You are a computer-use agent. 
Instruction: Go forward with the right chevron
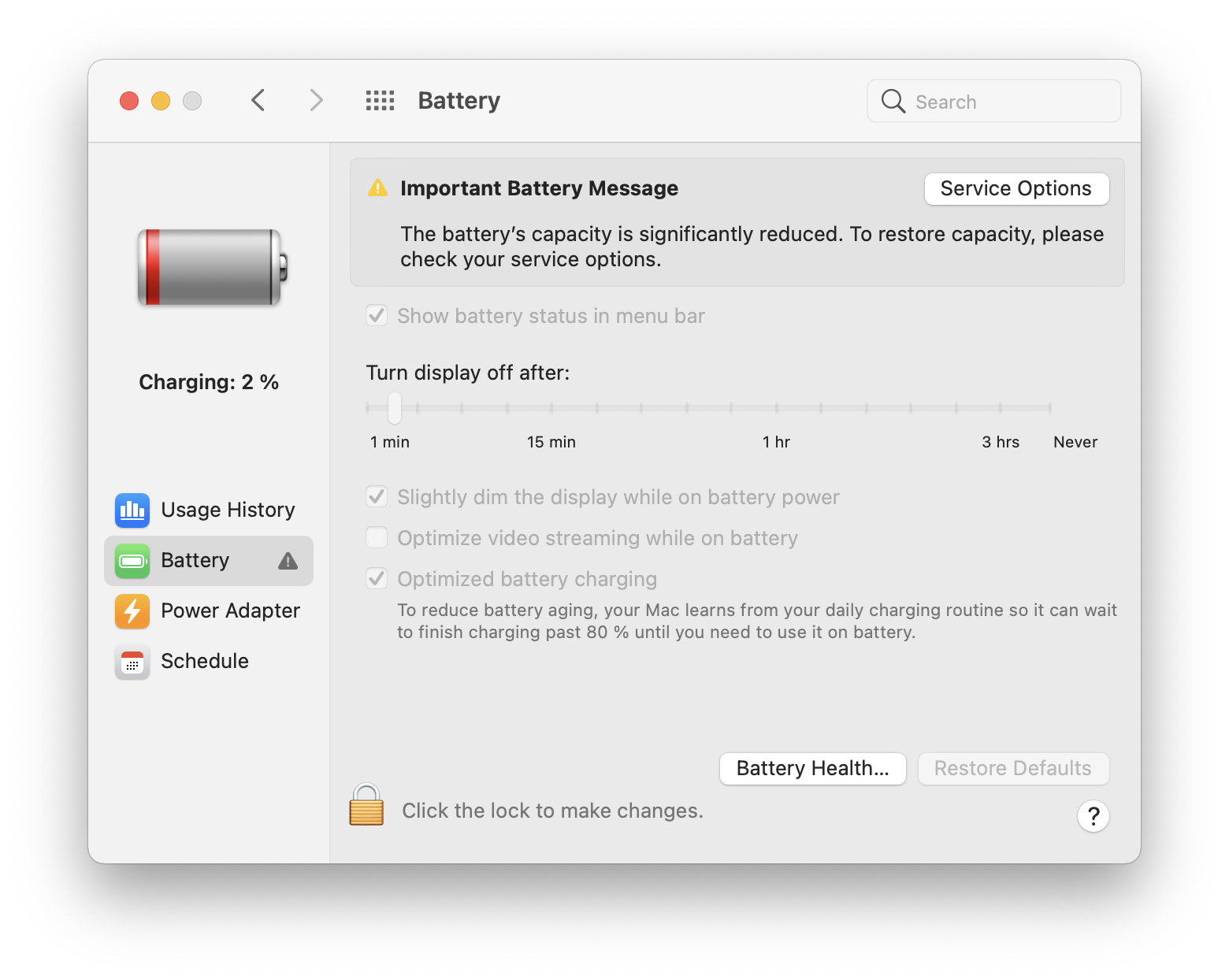316,101
